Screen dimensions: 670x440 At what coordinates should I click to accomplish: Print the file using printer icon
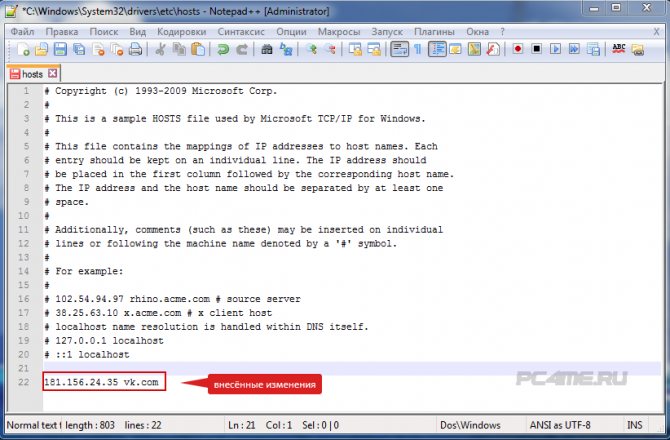point(135,50)
